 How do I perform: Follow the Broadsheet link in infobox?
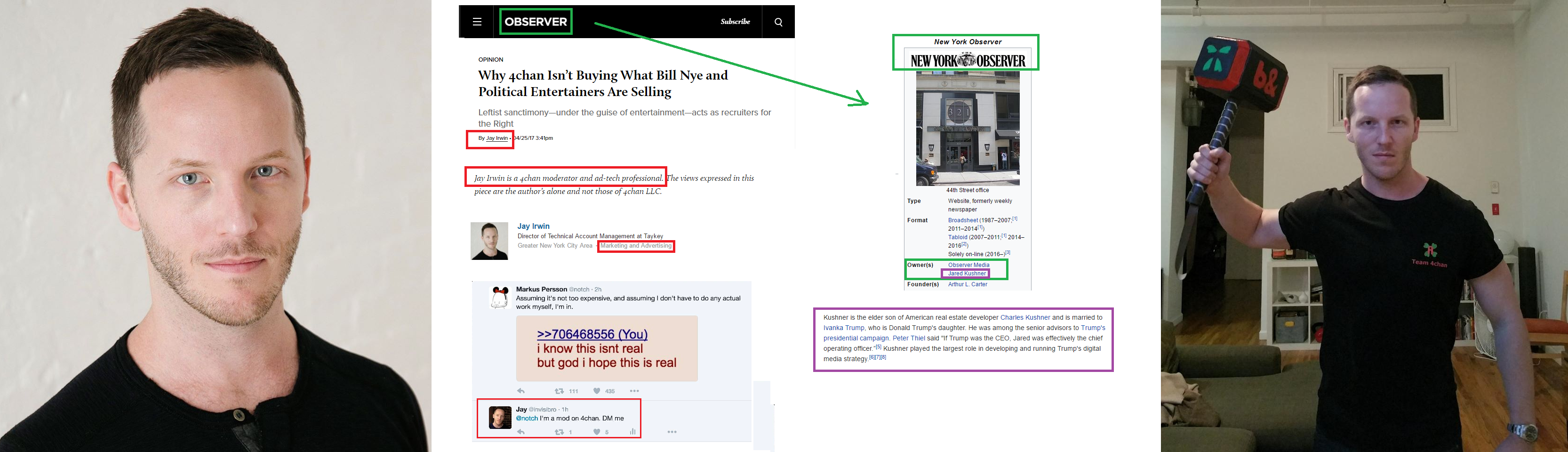click(x=963, y=220)
